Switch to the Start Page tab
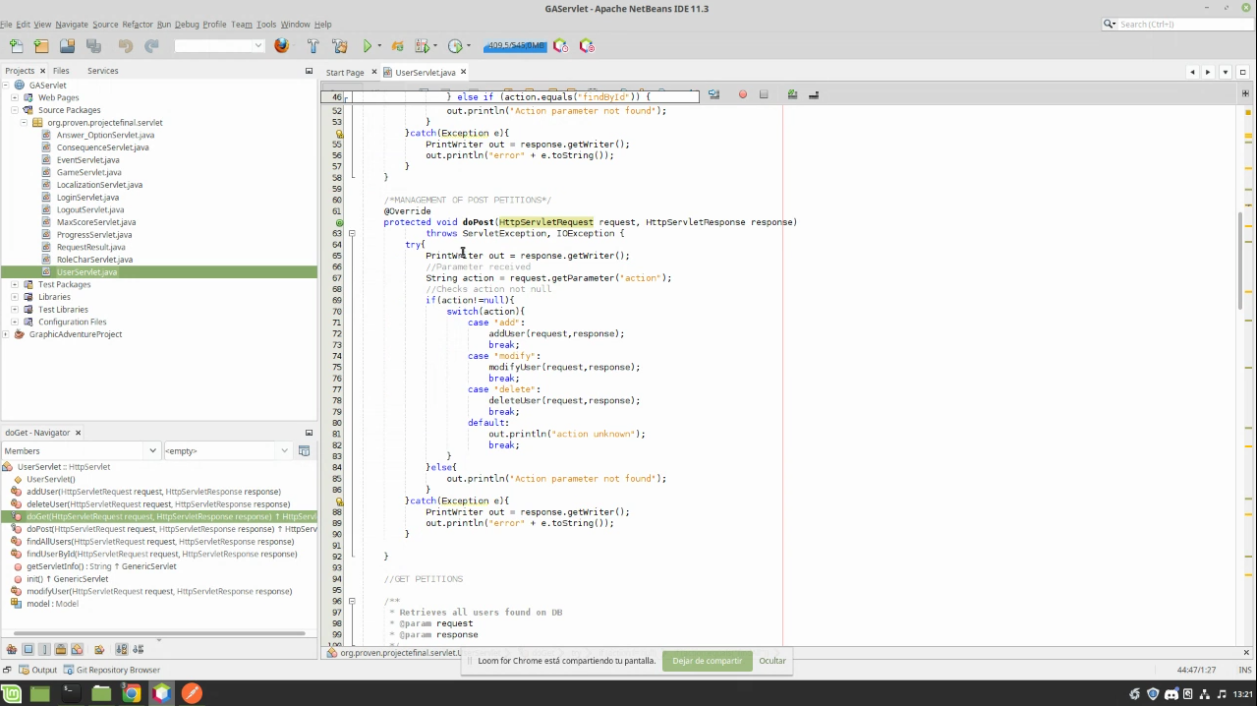The image size is (1257, 706). coord(343,72)
